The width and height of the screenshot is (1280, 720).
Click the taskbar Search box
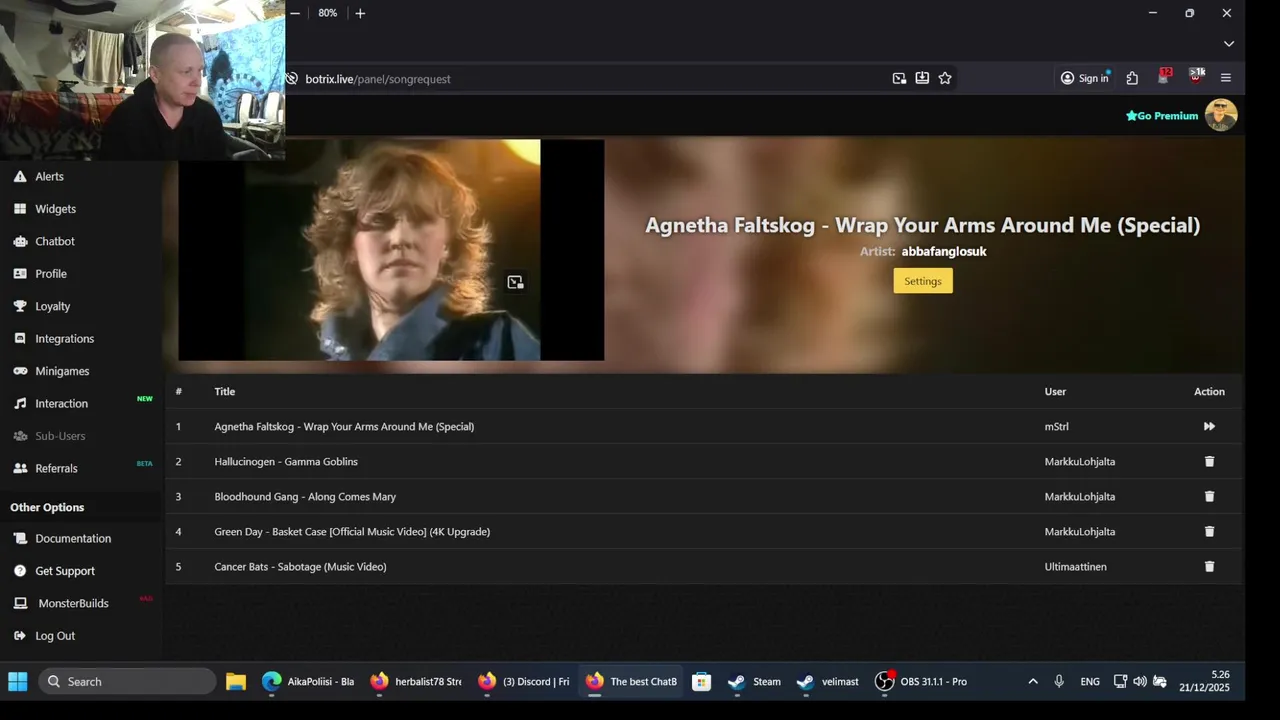click(127, 681)
